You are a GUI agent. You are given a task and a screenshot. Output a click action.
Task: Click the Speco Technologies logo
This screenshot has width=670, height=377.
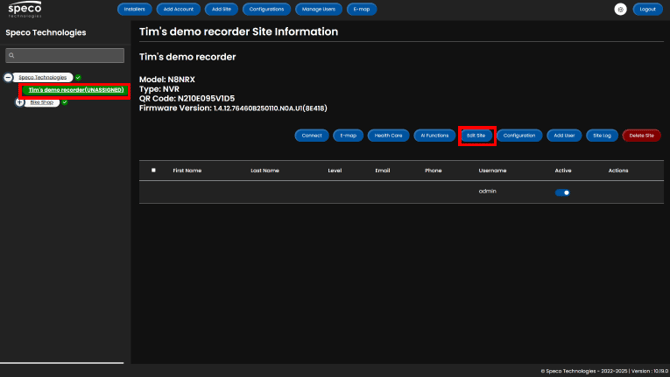point(25,9)
